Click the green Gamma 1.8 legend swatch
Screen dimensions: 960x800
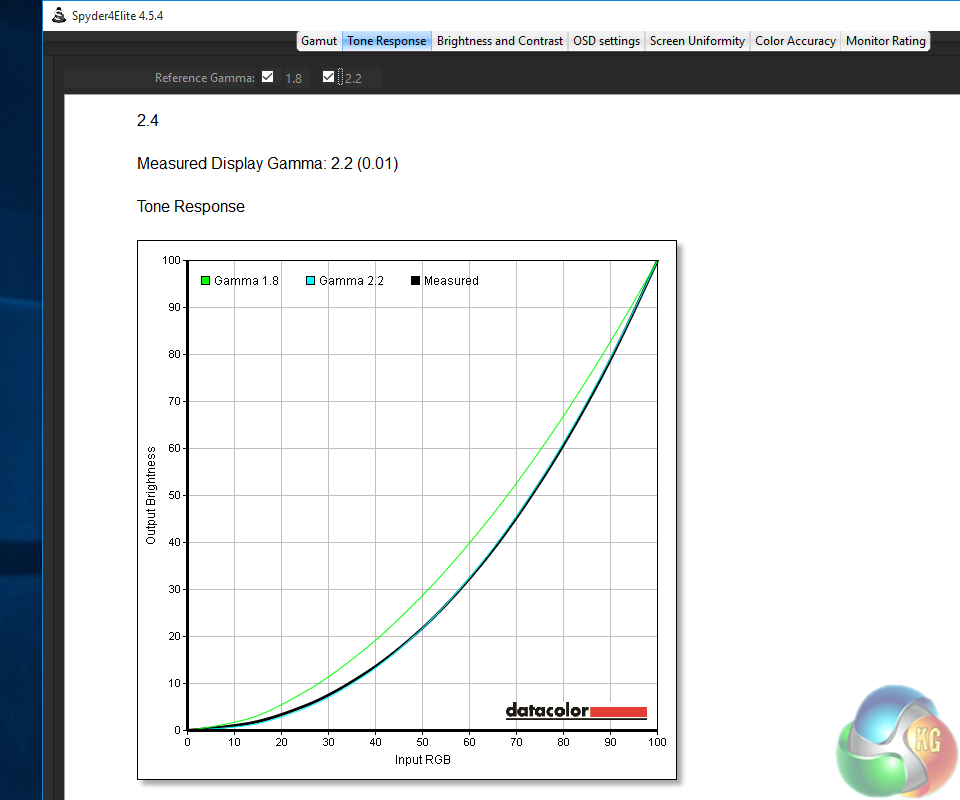[206, 280]
